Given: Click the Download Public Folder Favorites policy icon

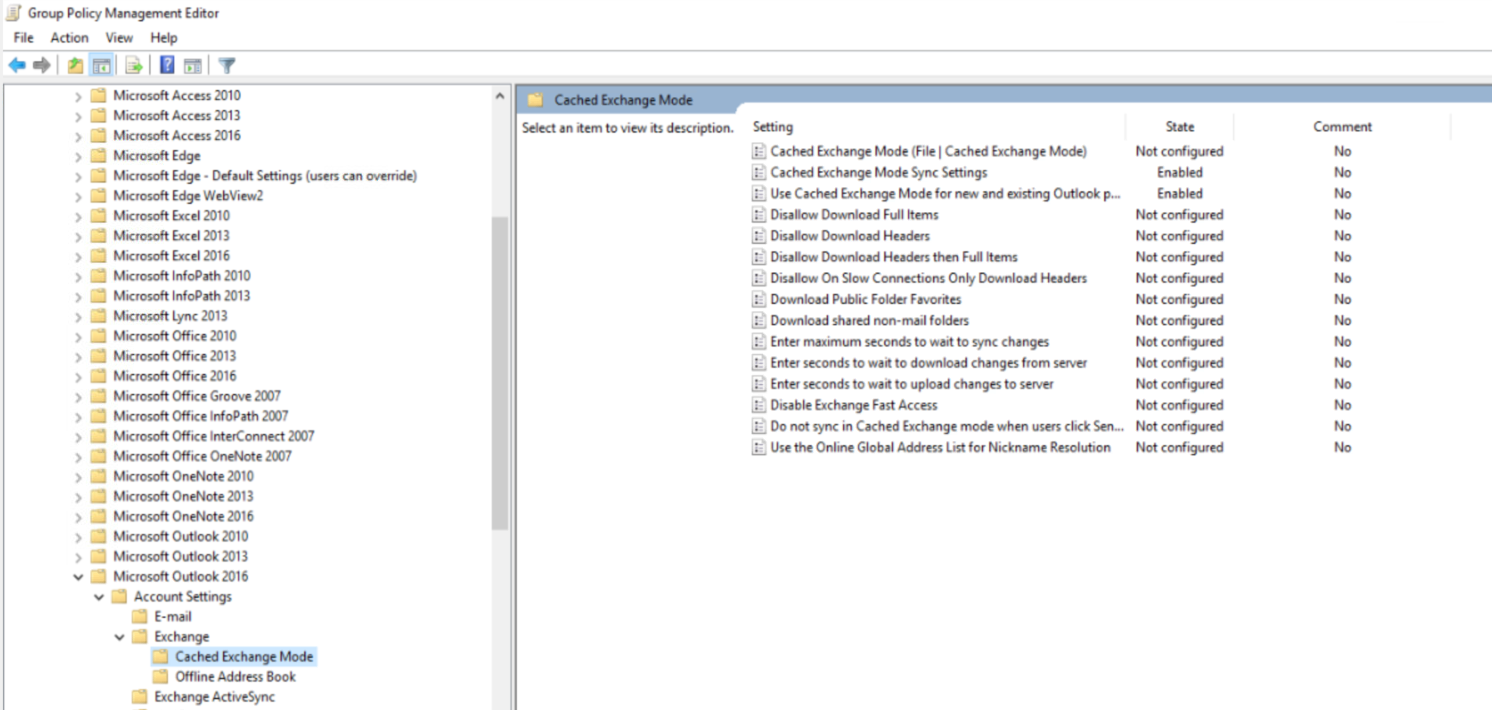Looking at the screenshot, I should coord(759,300).
